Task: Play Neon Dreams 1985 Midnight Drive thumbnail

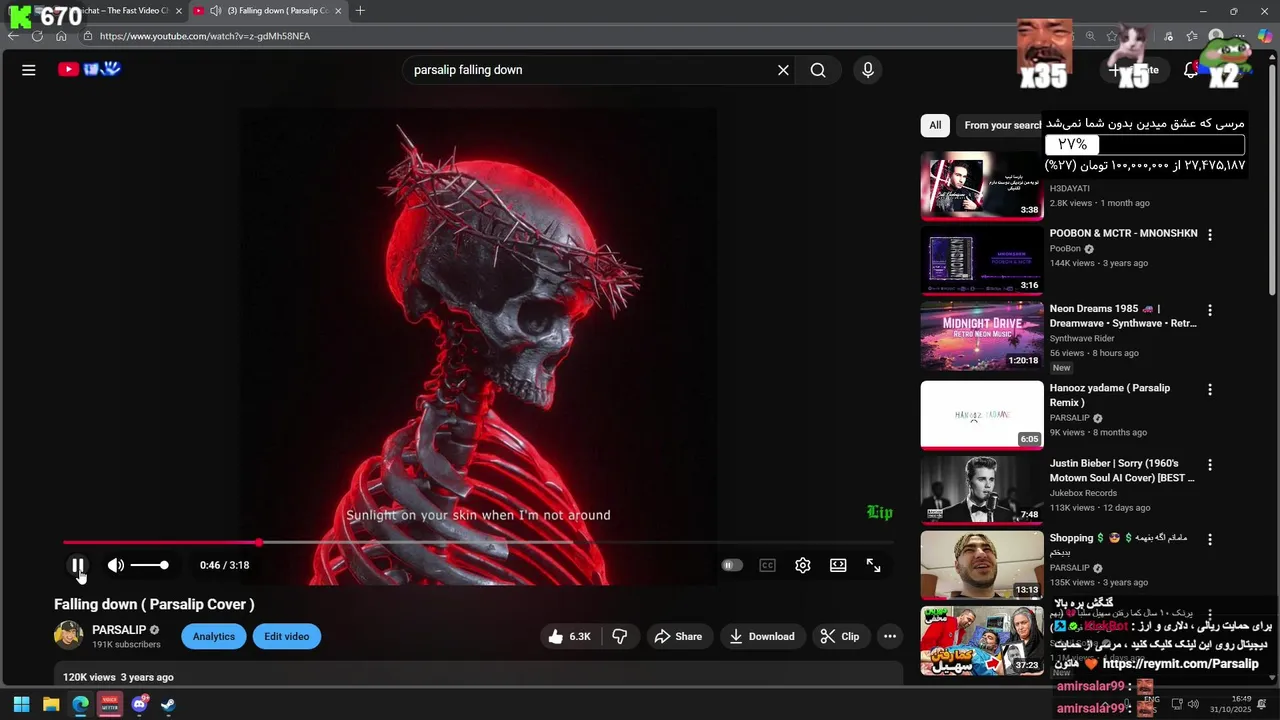Action: click(982, 335)
